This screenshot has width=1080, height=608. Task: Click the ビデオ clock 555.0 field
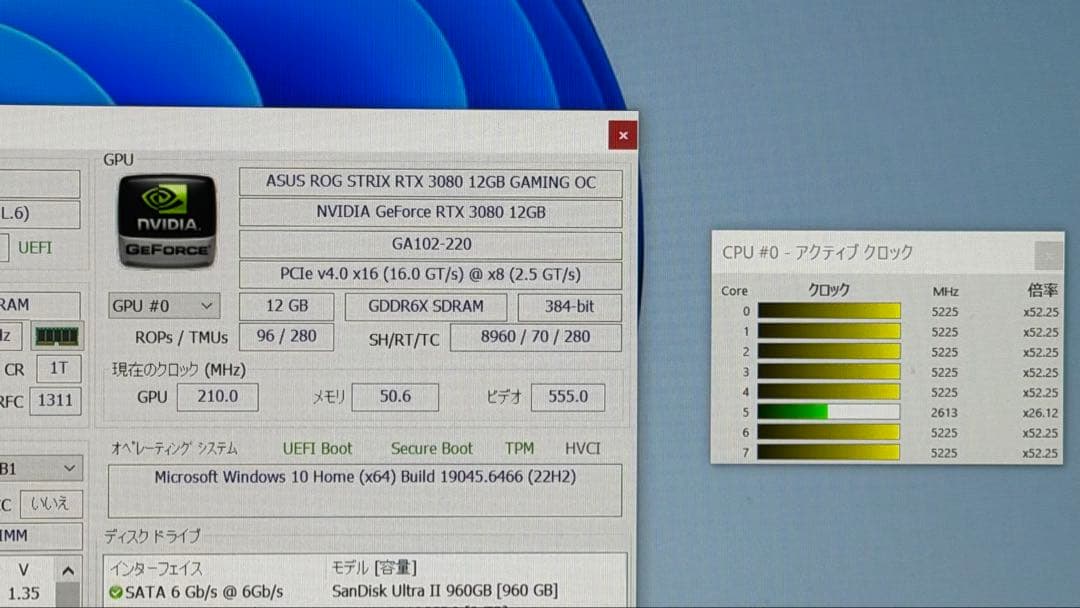(567, 397)
